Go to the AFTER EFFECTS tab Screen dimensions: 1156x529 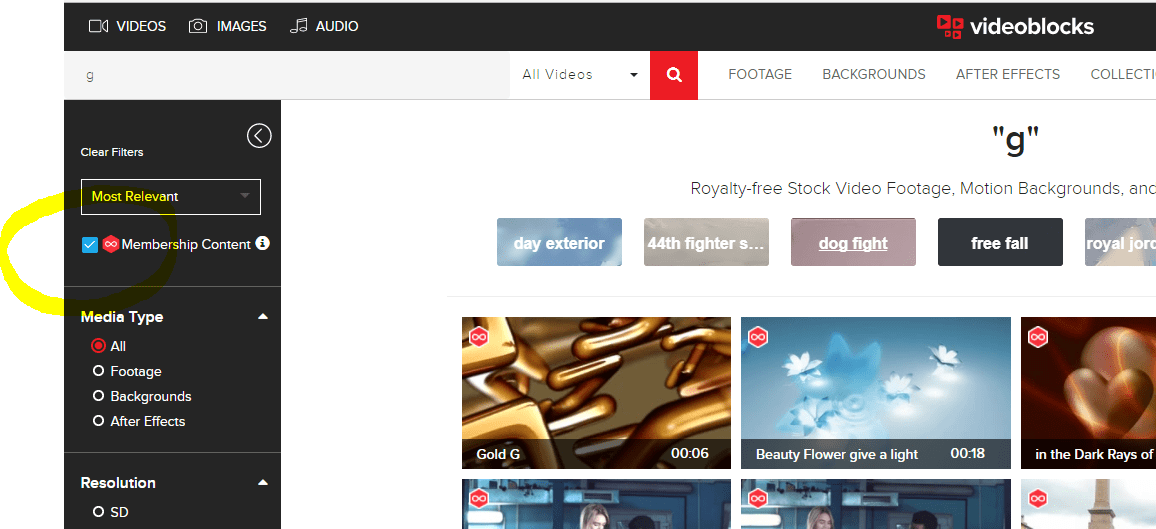click(1008, 74)
